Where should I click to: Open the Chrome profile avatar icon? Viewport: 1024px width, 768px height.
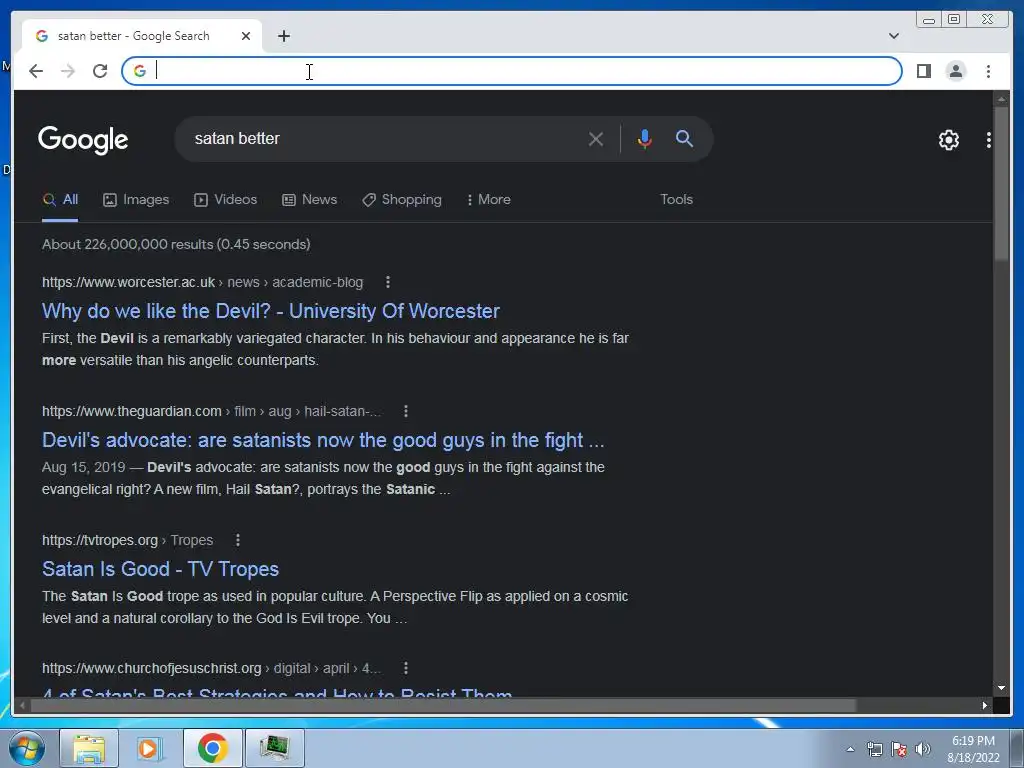point(955,71)
